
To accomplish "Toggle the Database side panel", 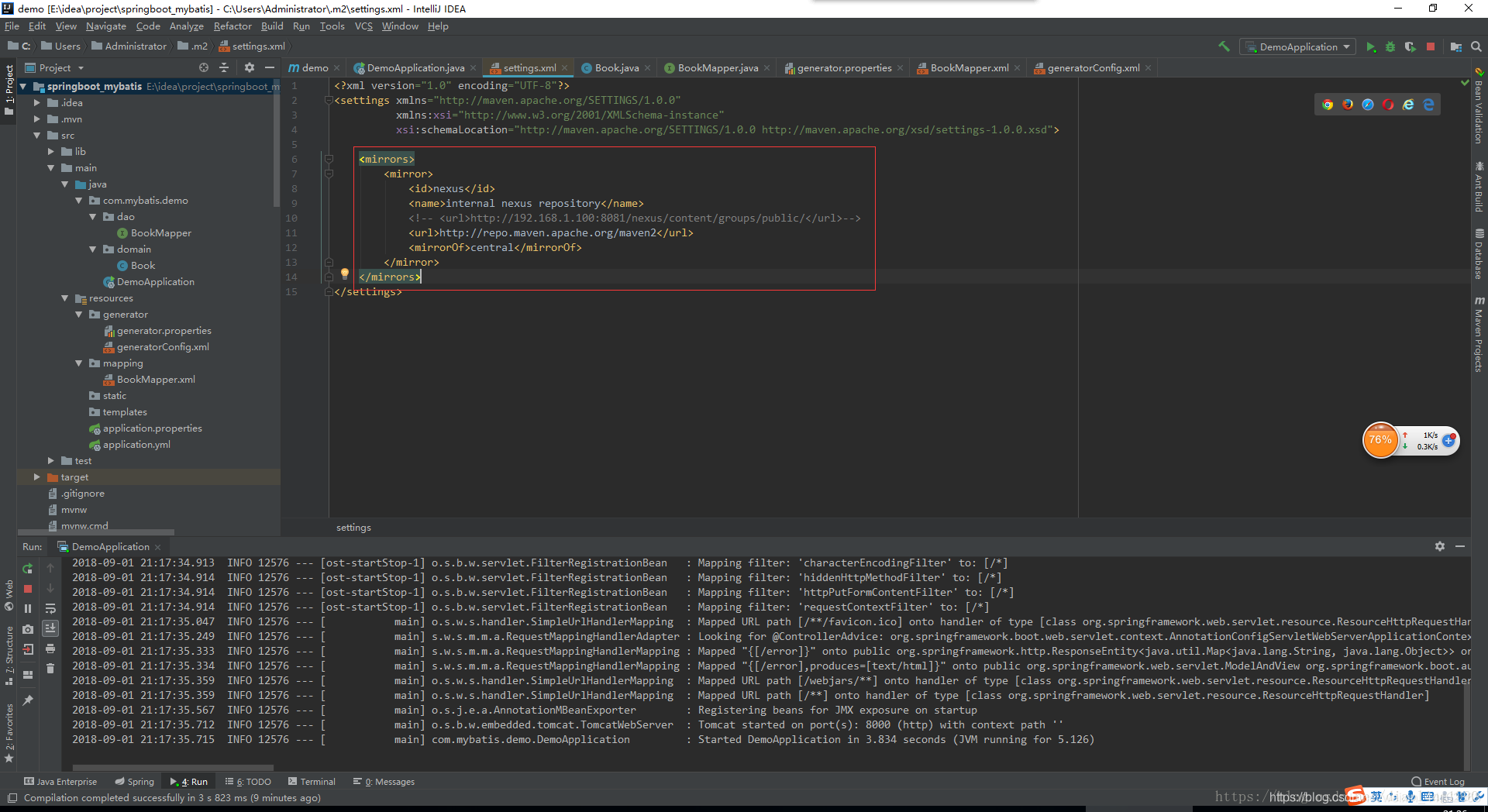I will [x=1479, y=254].
